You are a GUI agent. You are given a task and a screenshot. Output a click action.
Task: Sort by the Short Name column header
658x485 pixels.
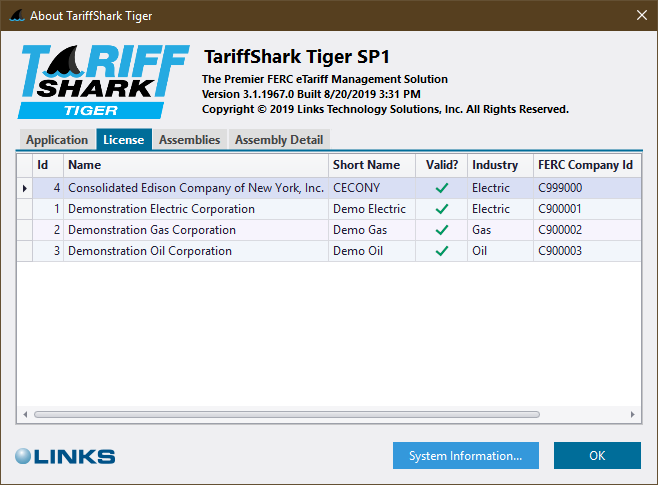[x=372, y=165]
